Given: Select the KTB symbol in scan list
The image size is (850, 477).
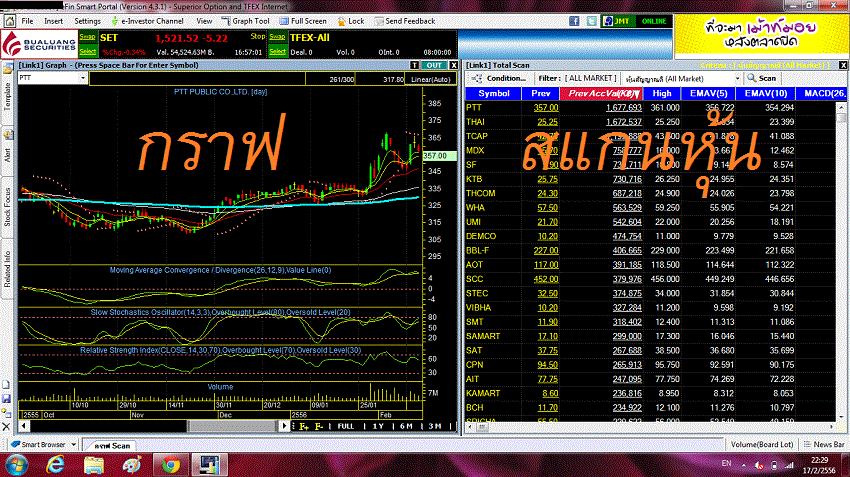Looking at the screenshot, I should pos(474,179).
